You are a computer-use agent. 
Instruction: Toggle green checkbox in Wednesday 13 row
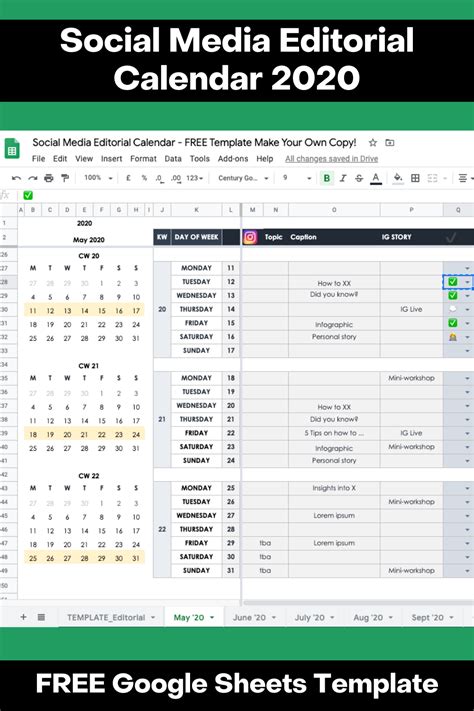click(453, 295)
